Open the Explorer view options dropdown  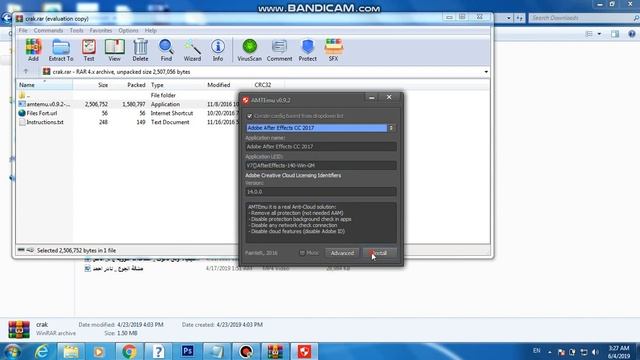pos(599,34)
